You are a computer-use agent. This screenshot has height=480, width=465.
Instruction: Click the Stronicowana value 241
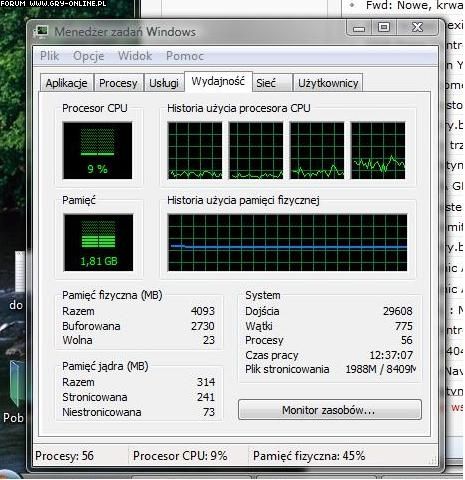click(206, 397)
